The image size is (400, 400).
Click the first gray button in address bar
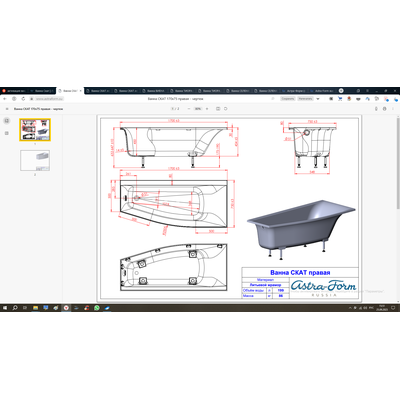point(288,99)
